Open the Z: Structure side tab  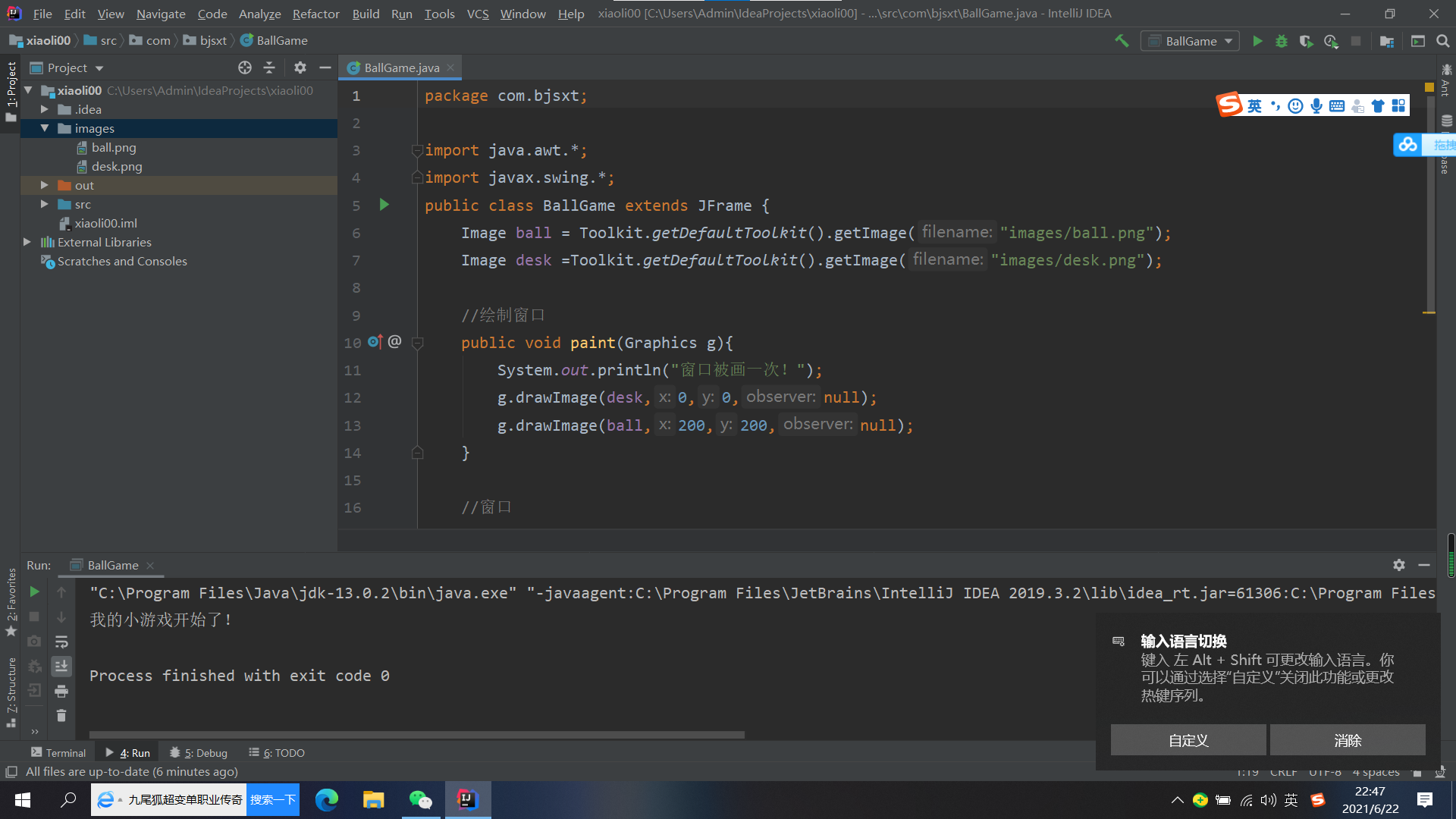[11, 692]
